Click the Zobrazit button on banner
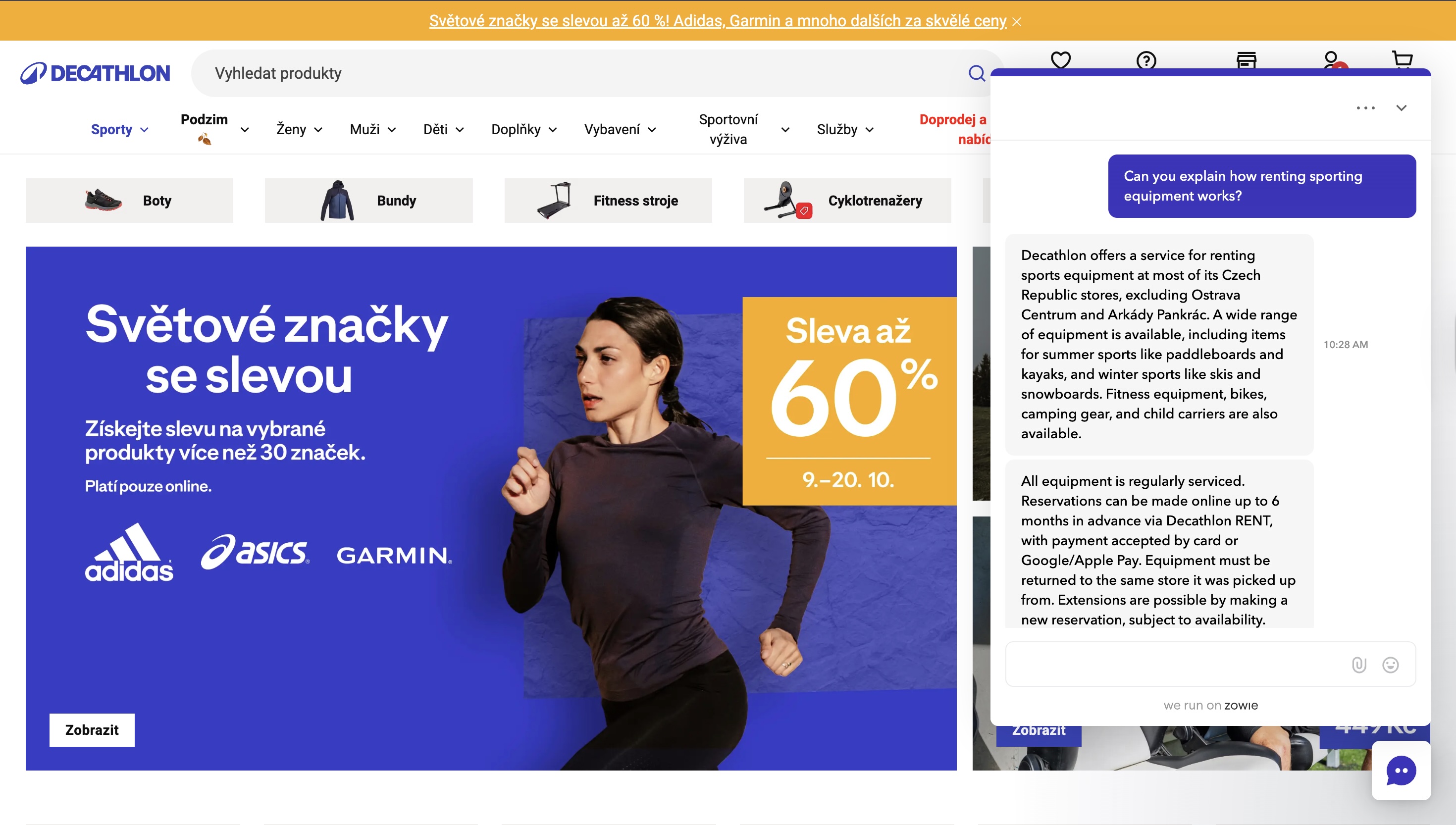This screenshot has width=1456, height=825. [92, 730]
